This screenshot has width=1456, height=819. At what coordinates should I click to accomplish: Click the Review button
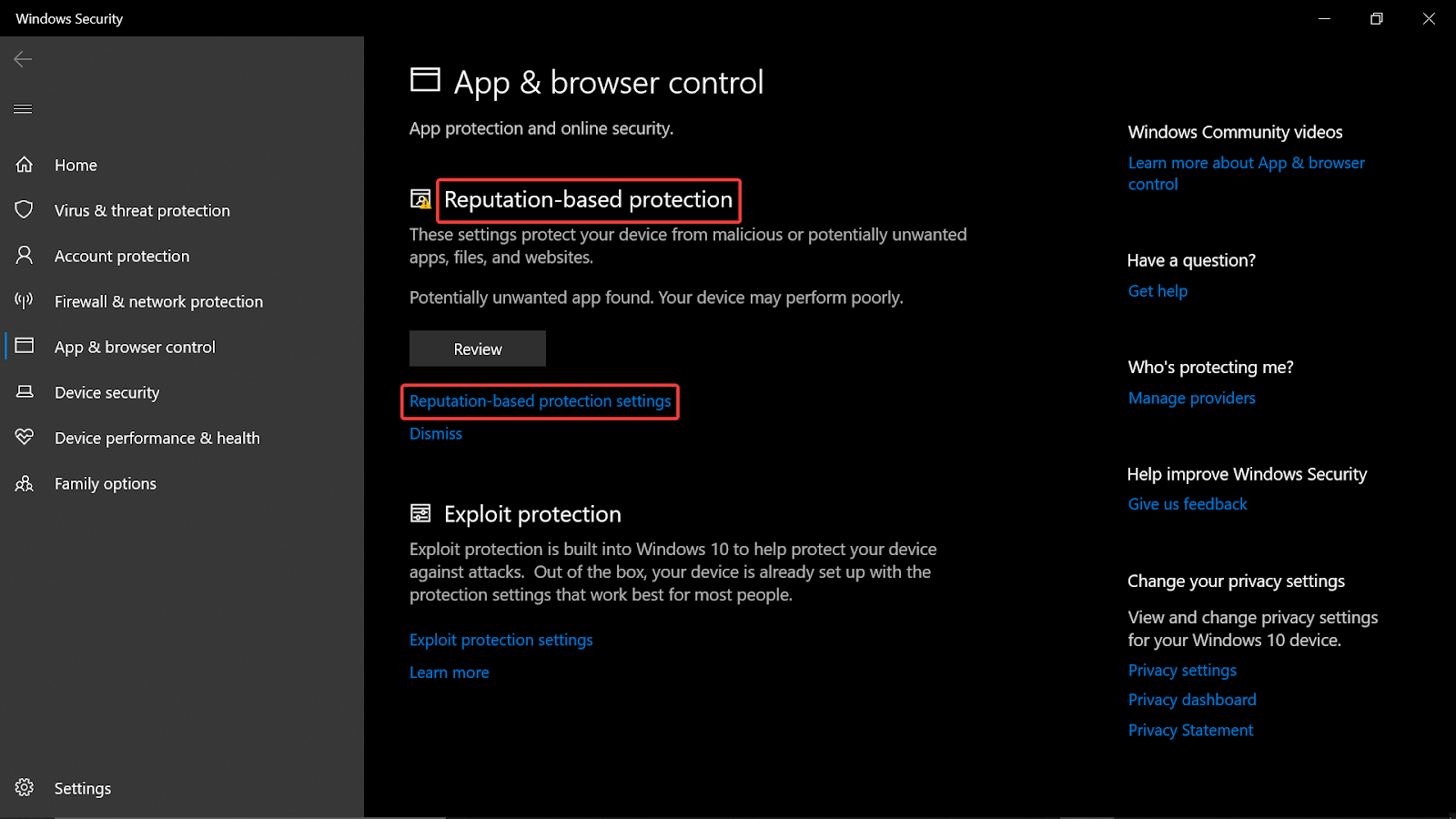click(477, 349)
